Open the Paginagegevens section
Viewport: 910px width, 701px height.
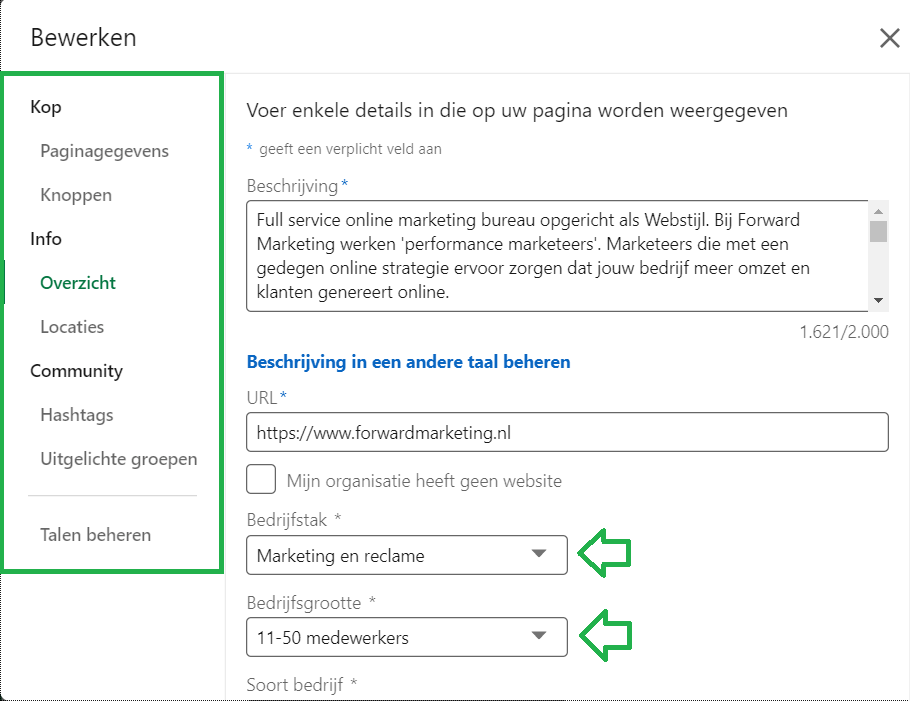pos(104,151)
